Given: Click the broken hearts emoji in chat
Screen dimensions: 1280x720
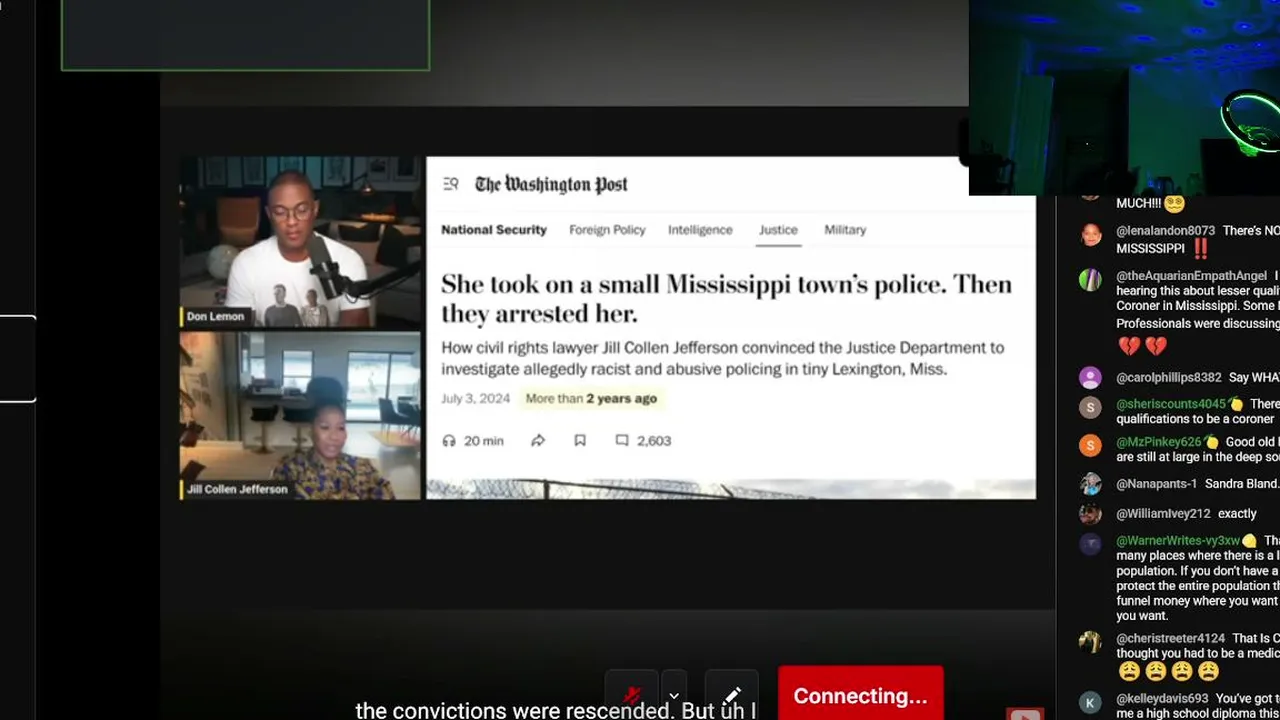Looking at the screenshot, I should pos(1142,347).
